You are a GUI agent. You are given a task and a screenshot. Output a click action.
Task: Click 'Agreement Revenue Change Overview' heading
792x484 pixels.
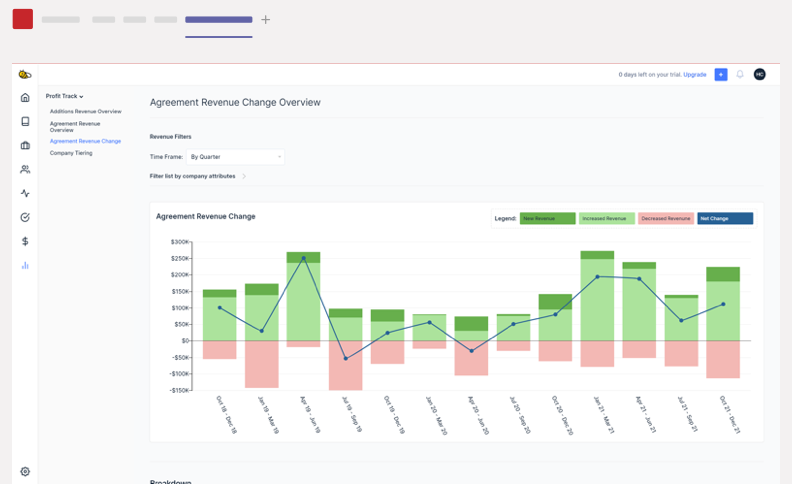235,103
